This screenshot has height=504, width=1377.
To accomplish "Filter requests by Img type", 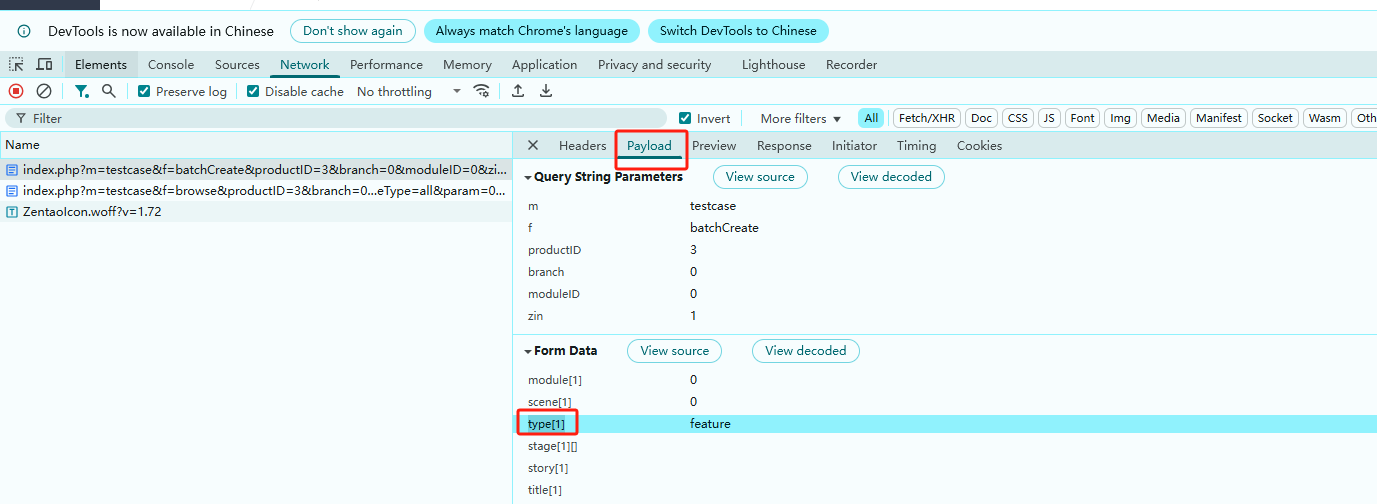I will [x=1121, y=118].
